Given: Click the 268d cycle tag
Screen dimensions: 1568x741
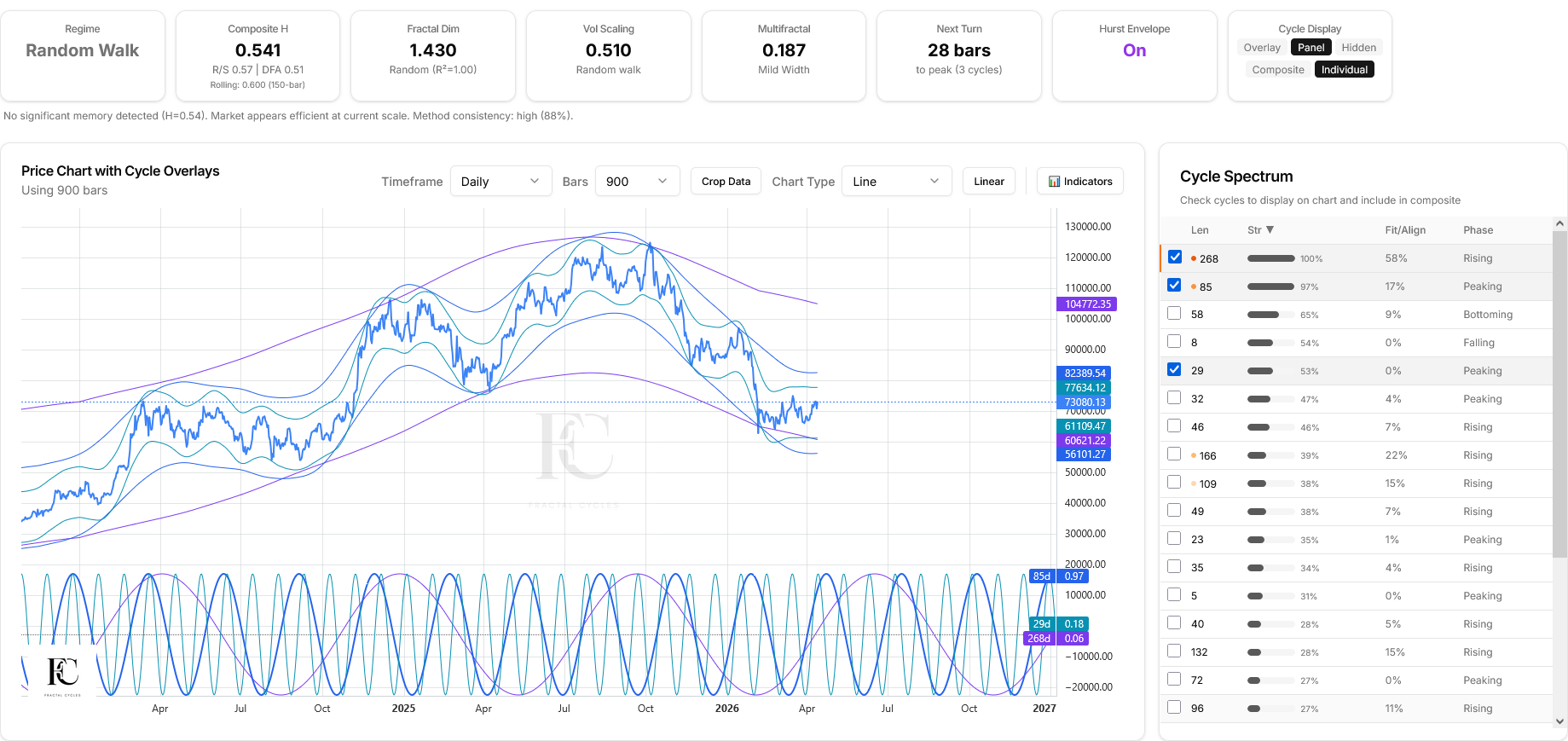Looking at the screenshot, I should 1039,638.
